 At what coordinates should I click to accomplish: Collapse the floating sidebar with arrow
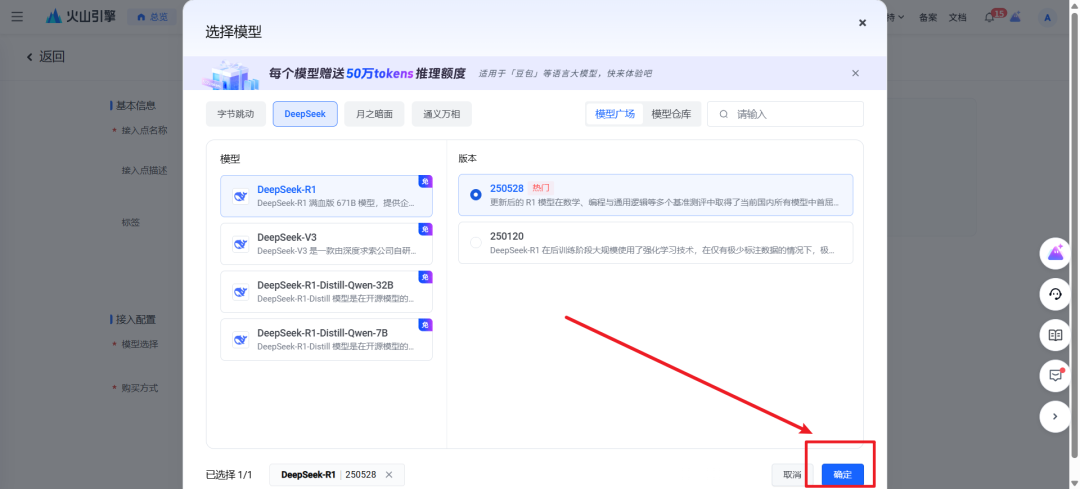1055,416
